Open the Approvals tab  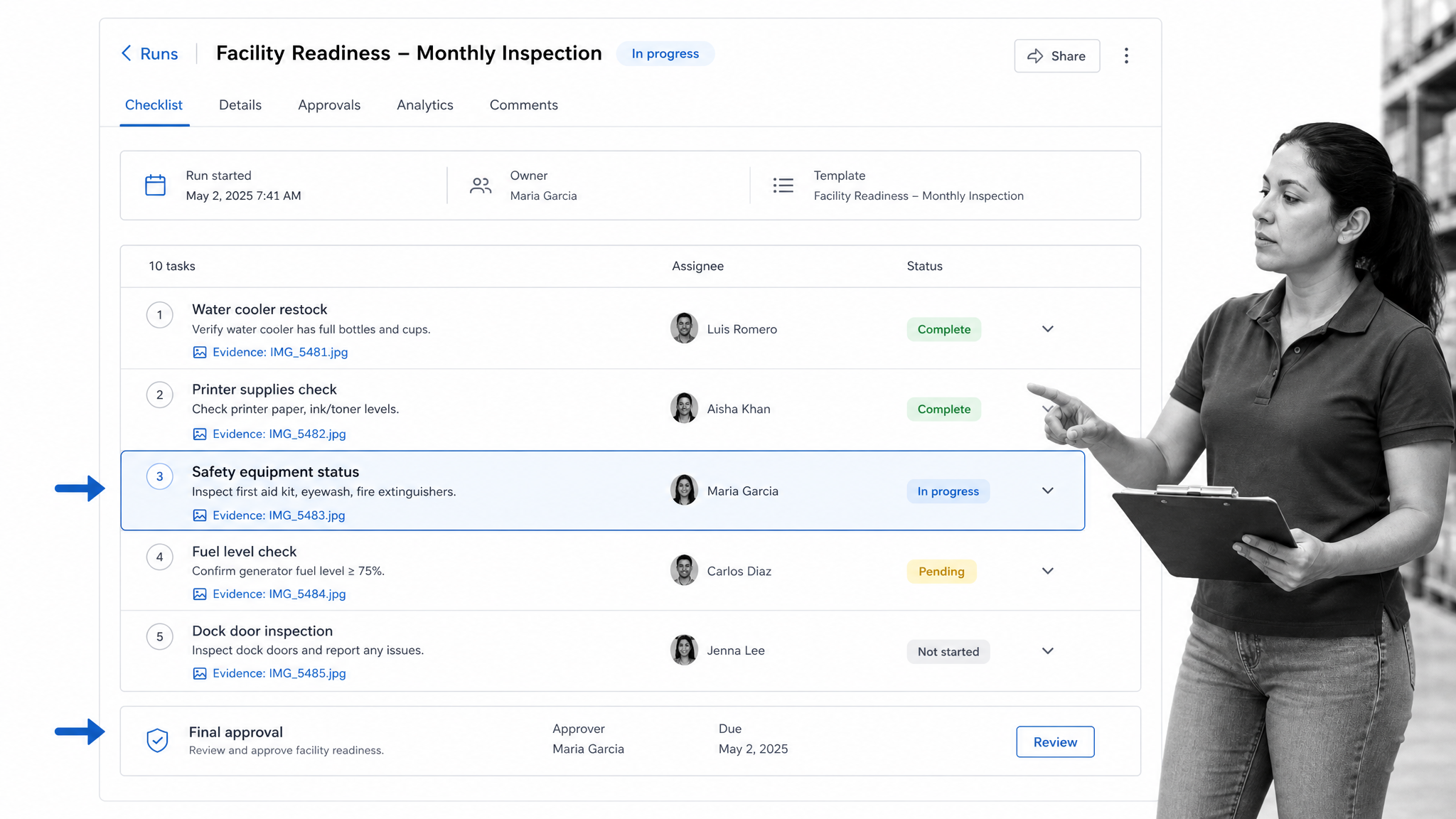pos(329,105)
